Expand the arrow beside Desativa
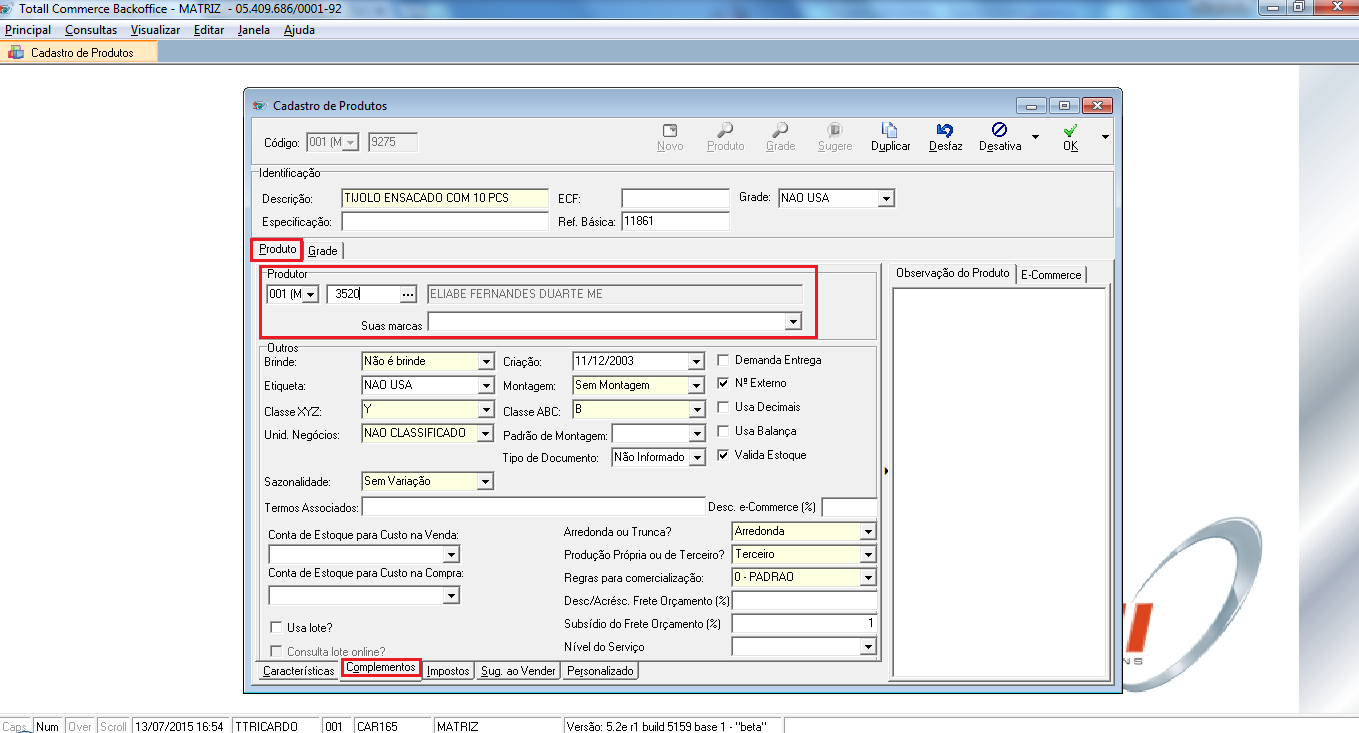 point(1035,137)
